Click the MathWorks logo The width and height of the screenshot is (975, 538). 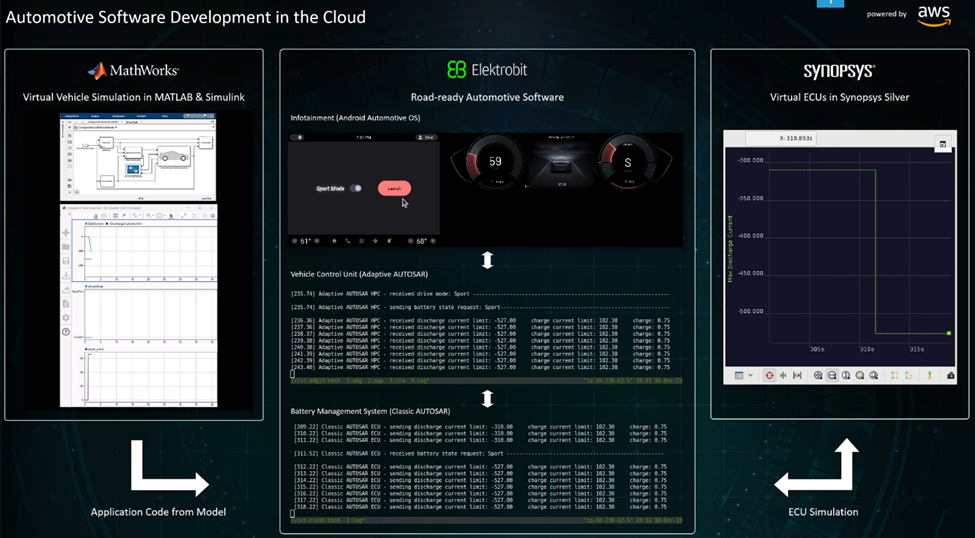pos(133,71)
